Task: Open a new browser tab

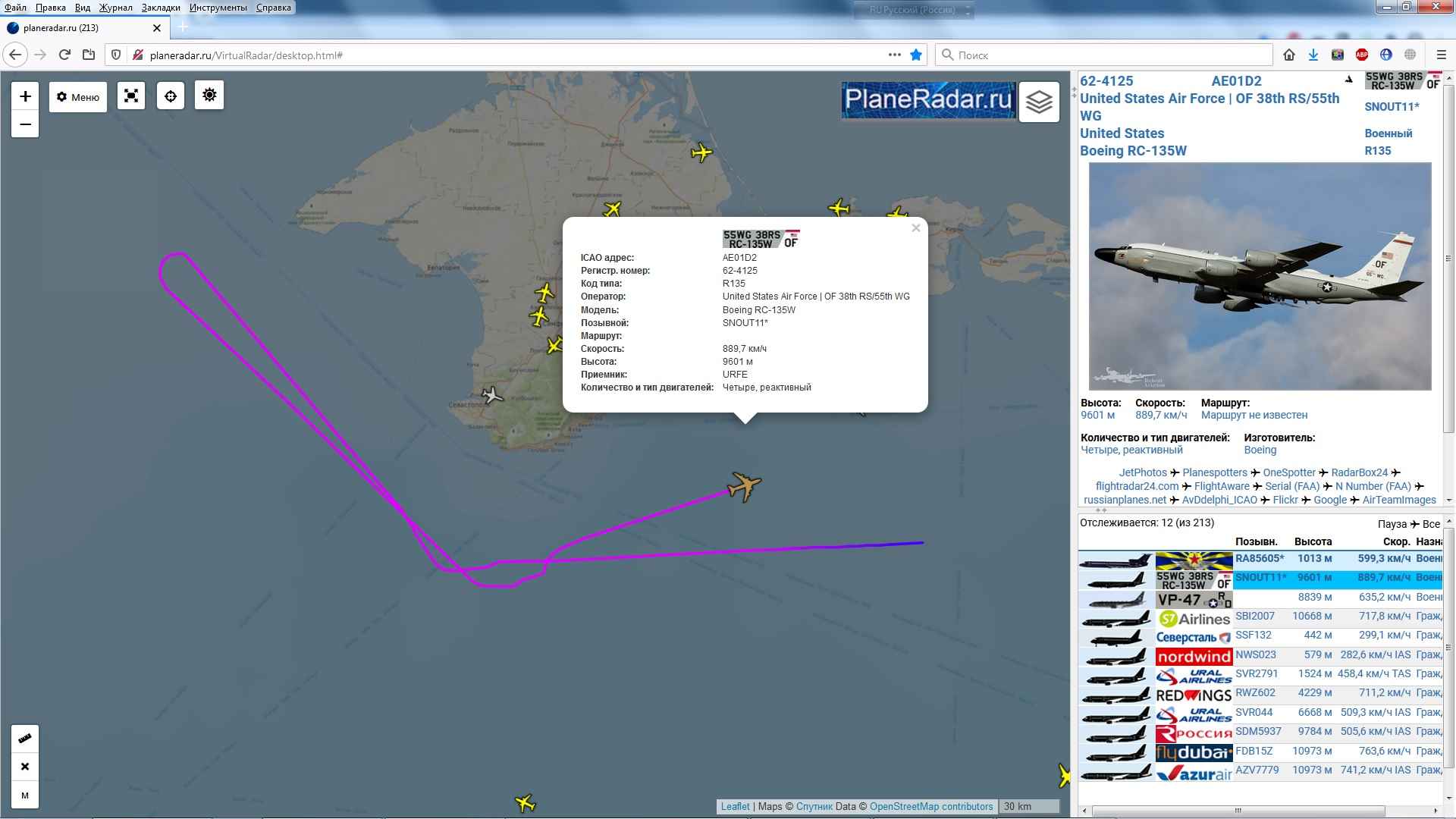Action: (183, 28)
